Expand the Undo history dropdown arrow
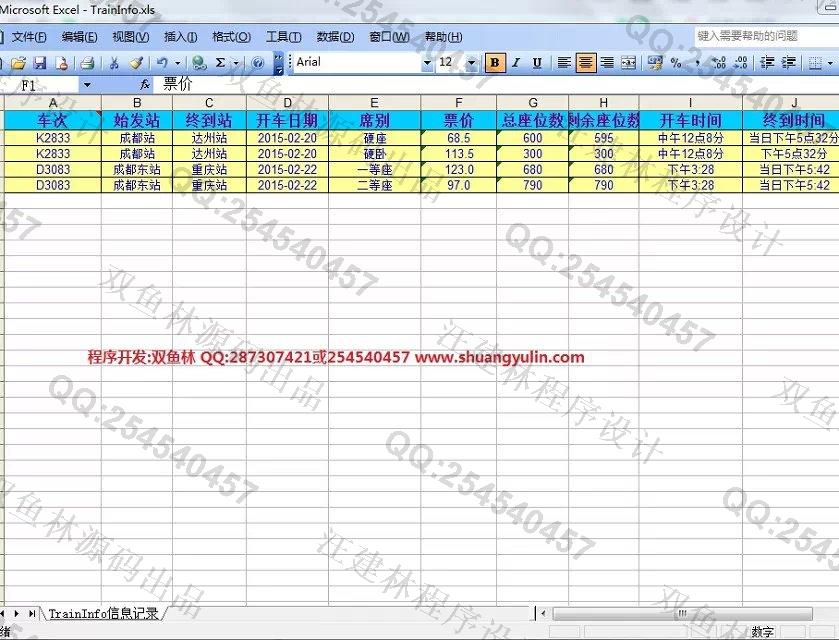Viewport: 839px width, 640px height. [177, 63]
